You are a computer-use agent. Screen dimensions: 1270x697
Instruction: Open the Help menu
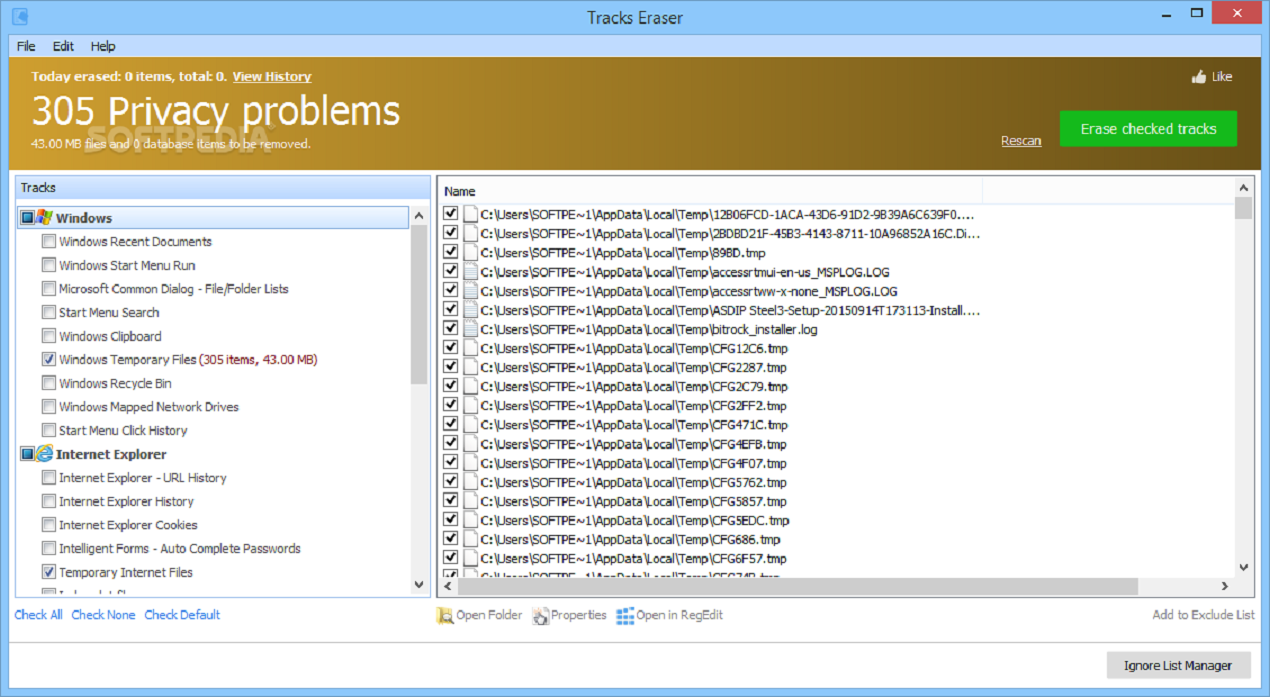[x=103, y=46]
